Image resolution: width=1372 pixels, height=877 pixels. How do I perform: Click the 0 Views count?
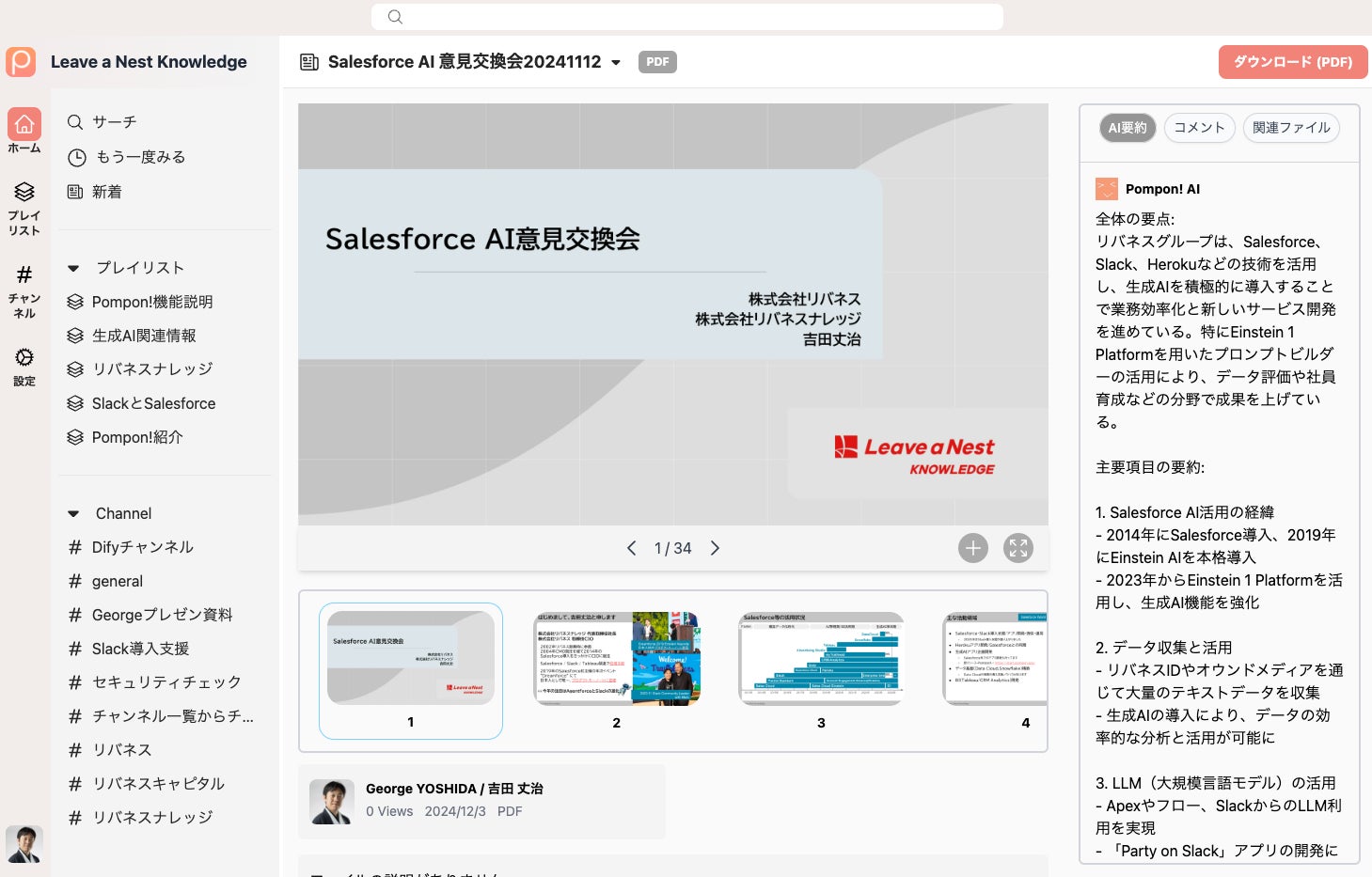[x=389, y=811]
